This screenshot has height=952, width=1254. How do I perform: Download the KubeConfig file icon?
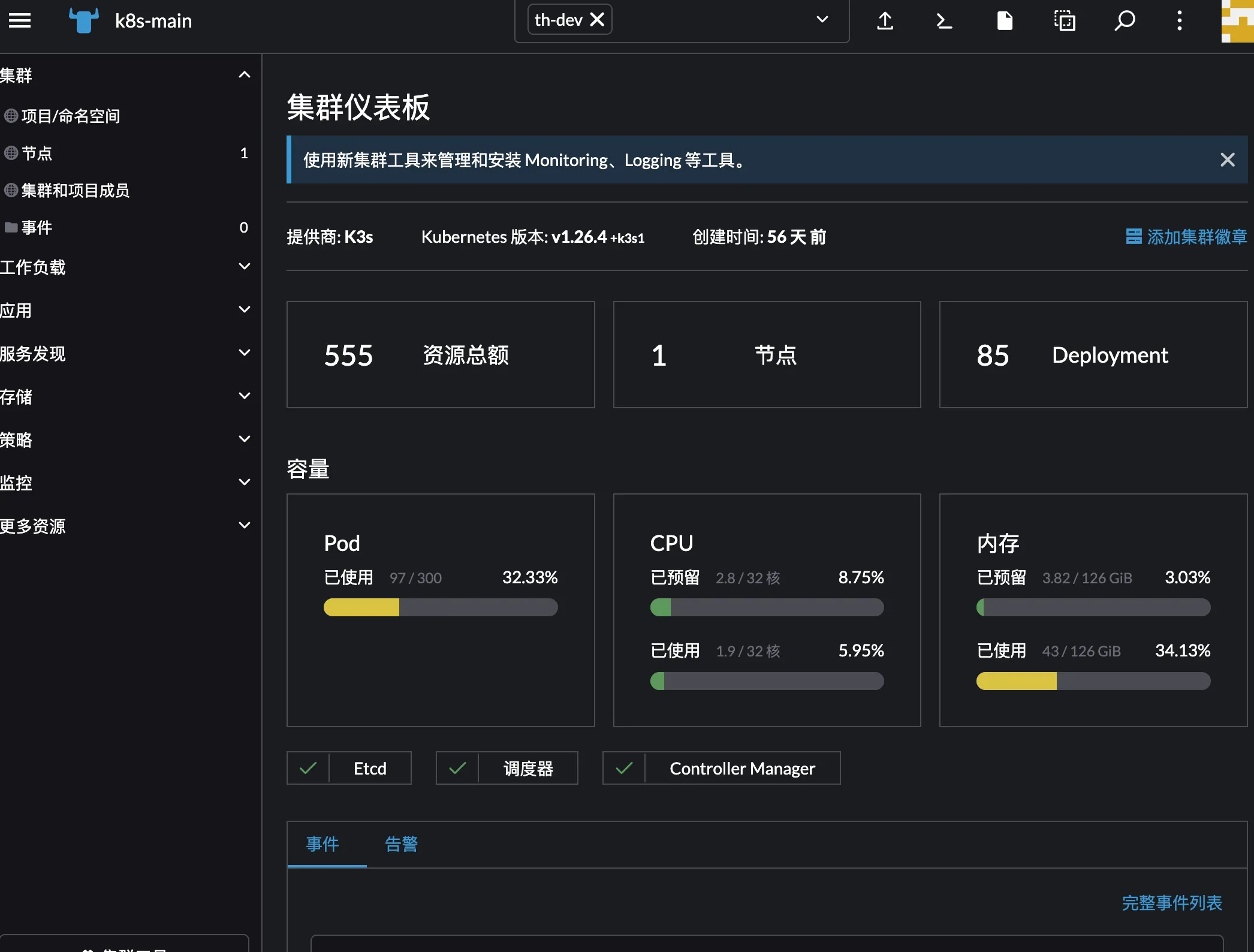pos(1005,20)
